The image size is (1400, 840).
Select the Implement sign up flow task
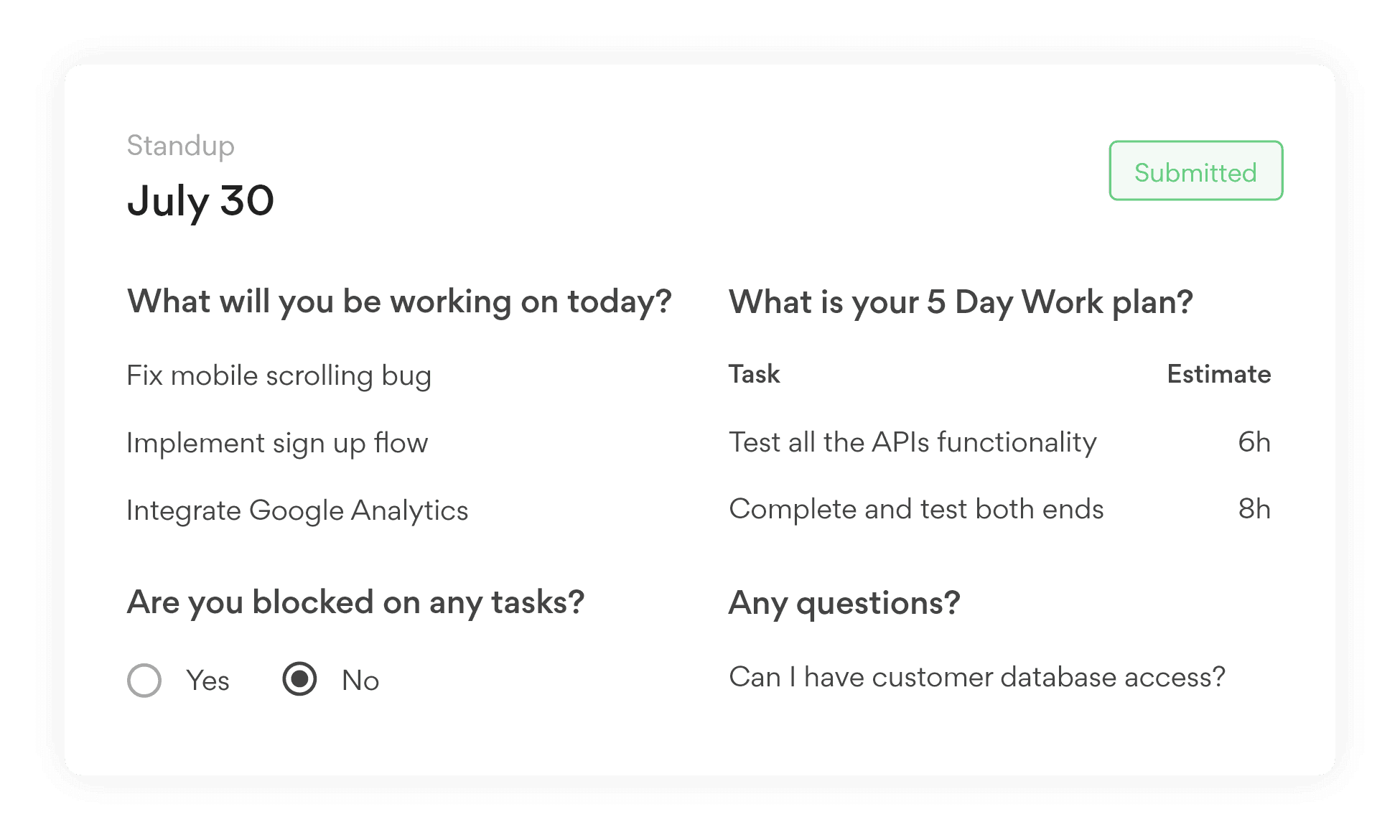[x=276, y=443]
